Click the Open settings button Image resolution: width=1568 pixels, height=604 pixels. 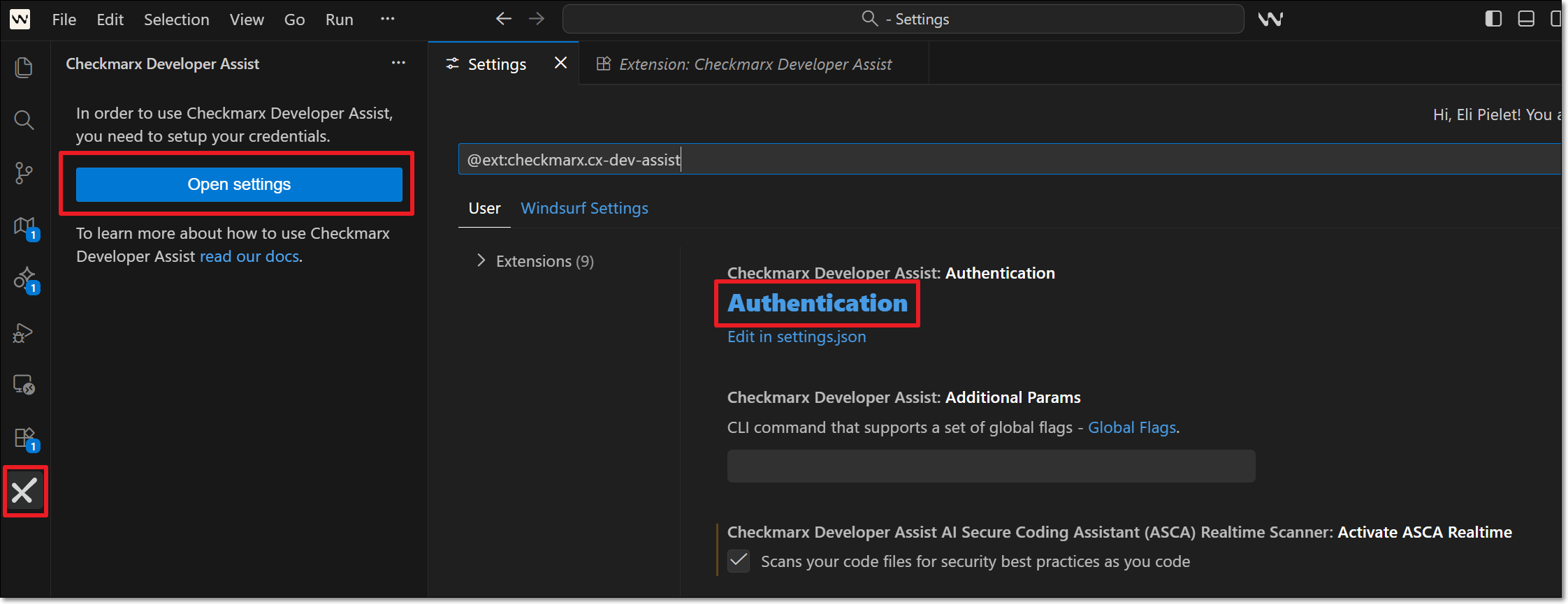pyautogui.click(x=239, y=184)
